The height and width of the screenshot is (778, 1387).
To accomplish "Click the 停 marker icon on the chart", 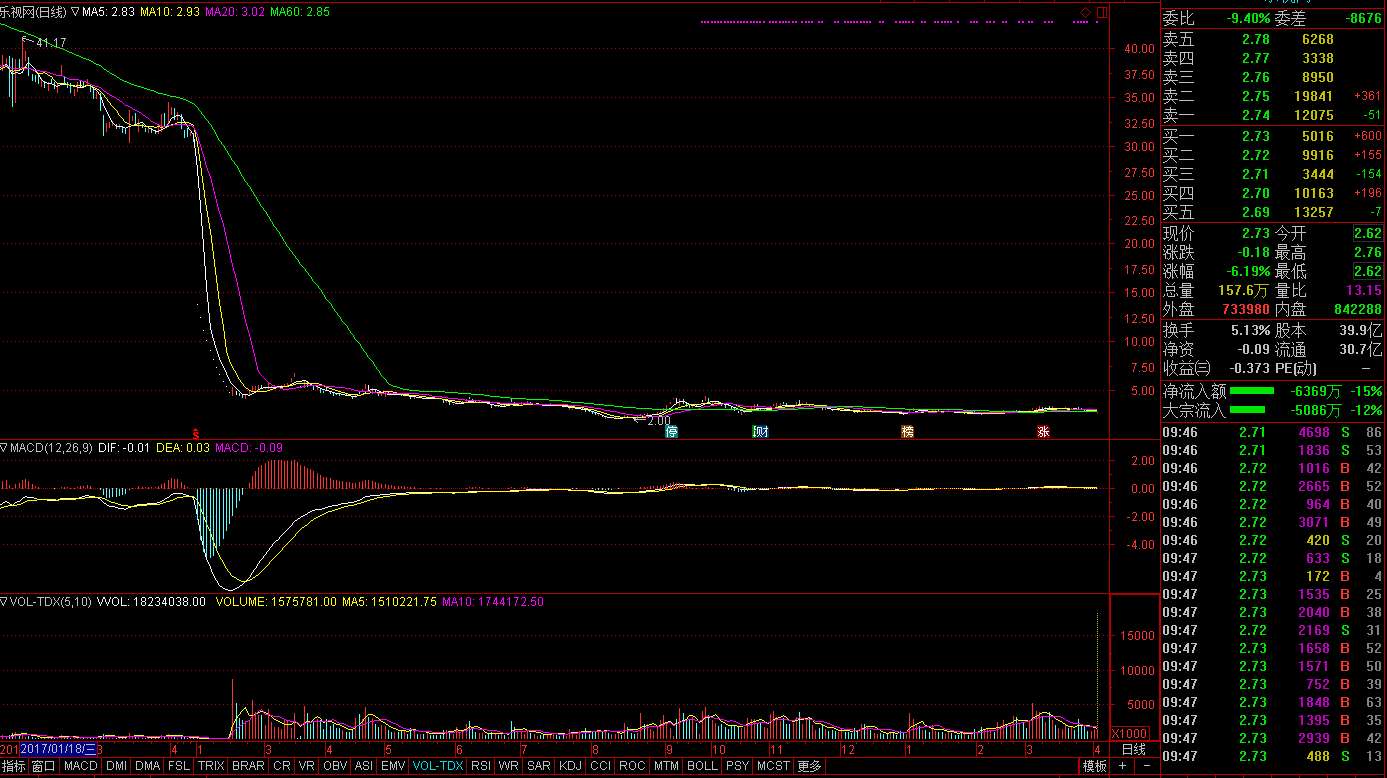I will [x=672, y=432].
